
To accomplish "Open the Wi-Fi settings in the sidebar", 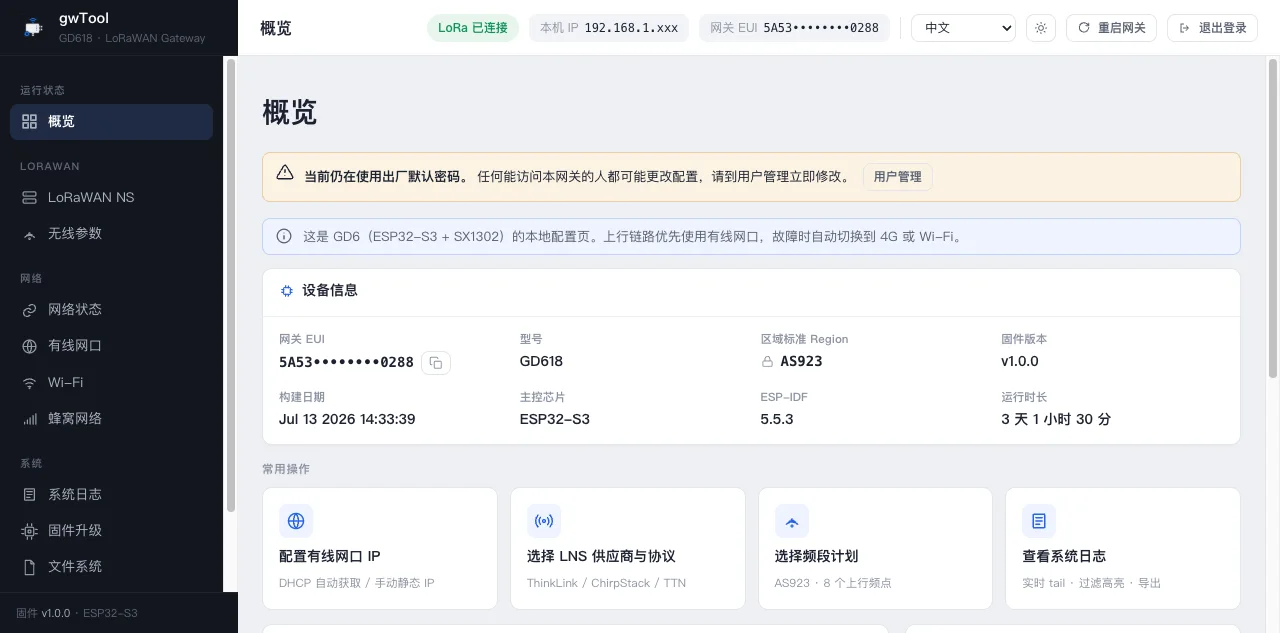I will pos(111,382).
